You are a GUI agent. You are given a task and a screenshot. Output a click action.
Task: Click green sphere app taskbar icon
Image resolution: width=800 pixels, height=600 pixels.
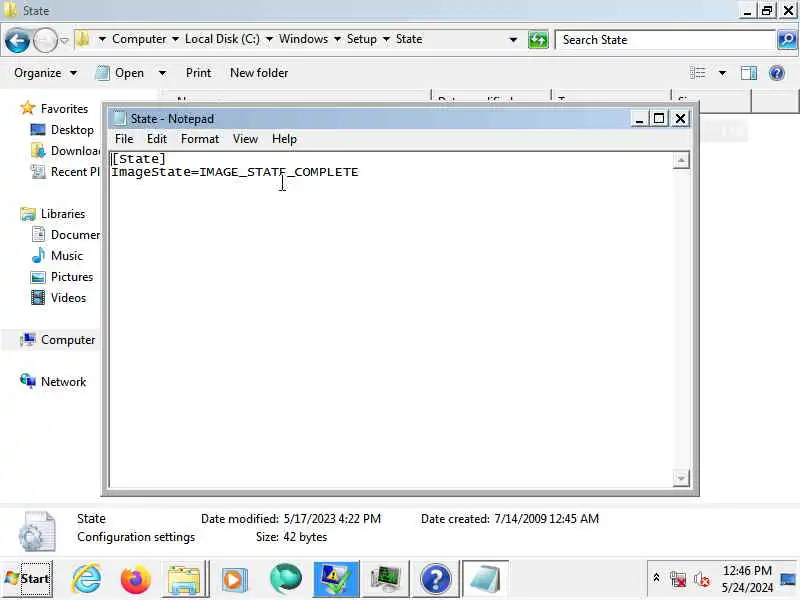[286, 579]
